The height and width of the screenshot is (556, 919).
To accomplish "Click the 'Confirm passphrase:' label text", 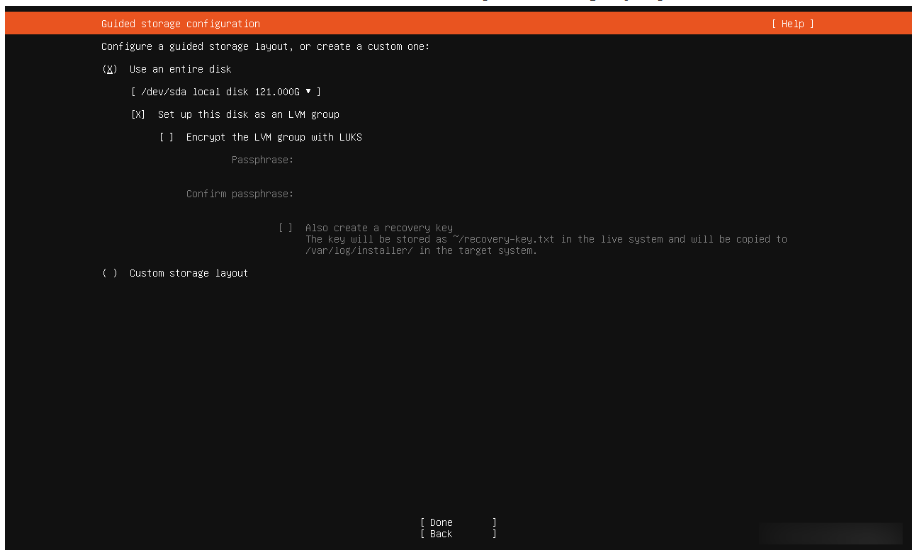I will point(239,194).
